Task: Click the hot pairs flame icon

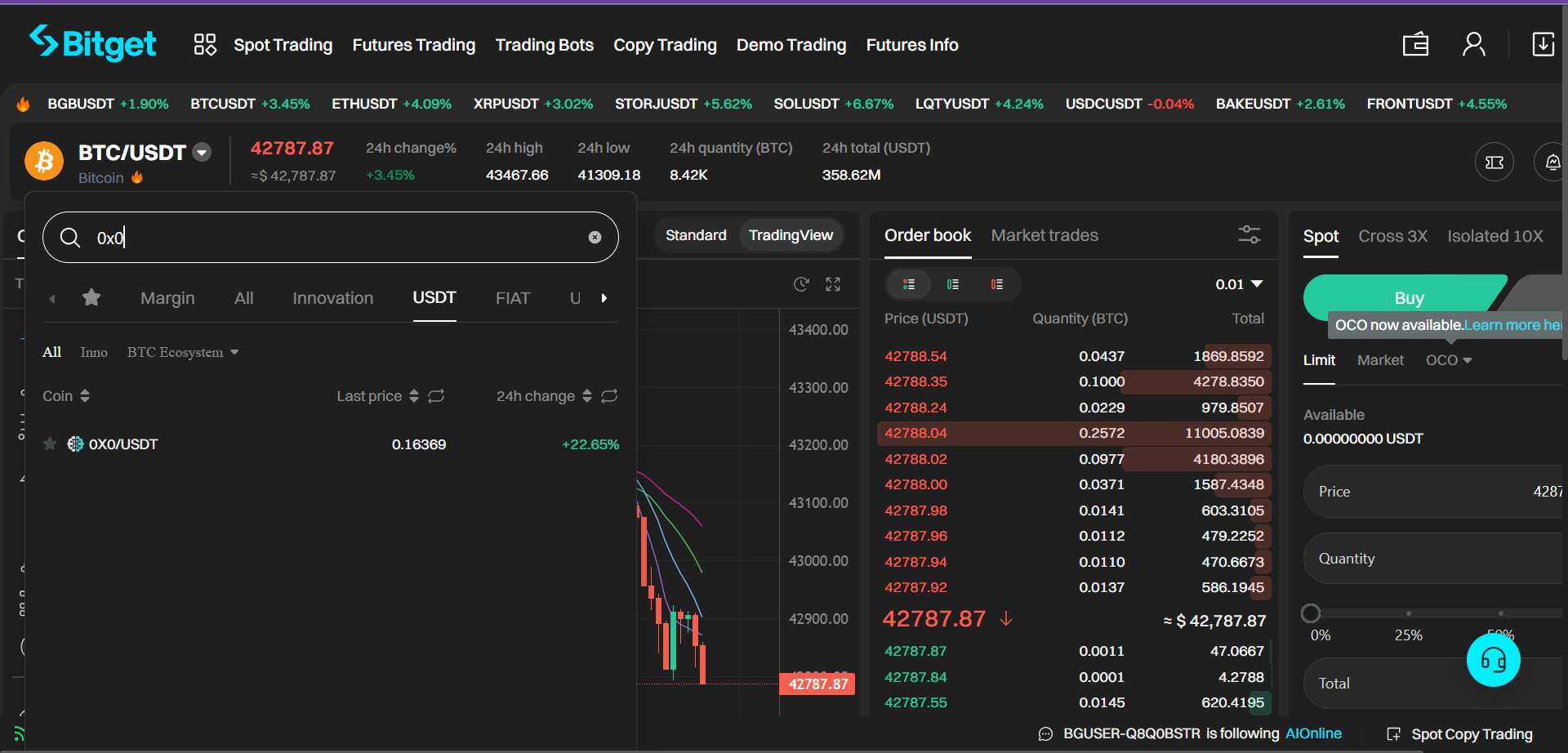Action: pyautogui.click(x=23, y=104)
